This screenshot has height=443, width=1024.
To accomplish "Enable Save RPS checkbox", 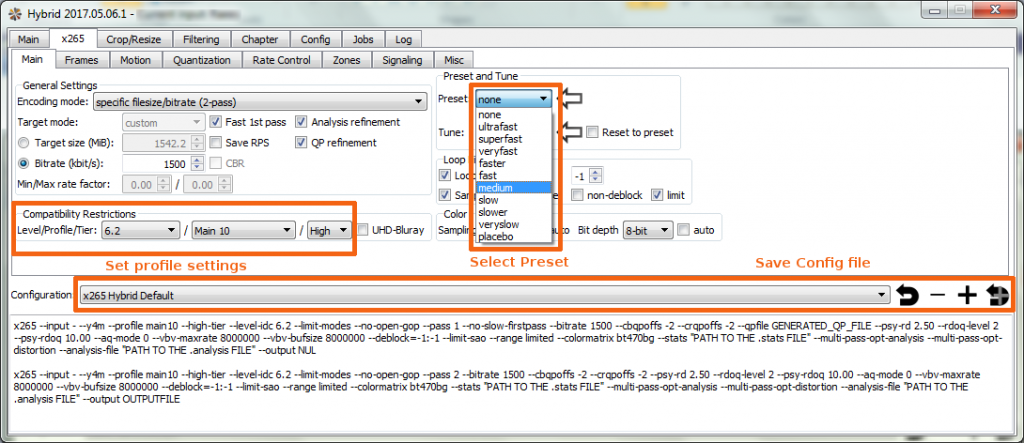I will coord(214,142).
